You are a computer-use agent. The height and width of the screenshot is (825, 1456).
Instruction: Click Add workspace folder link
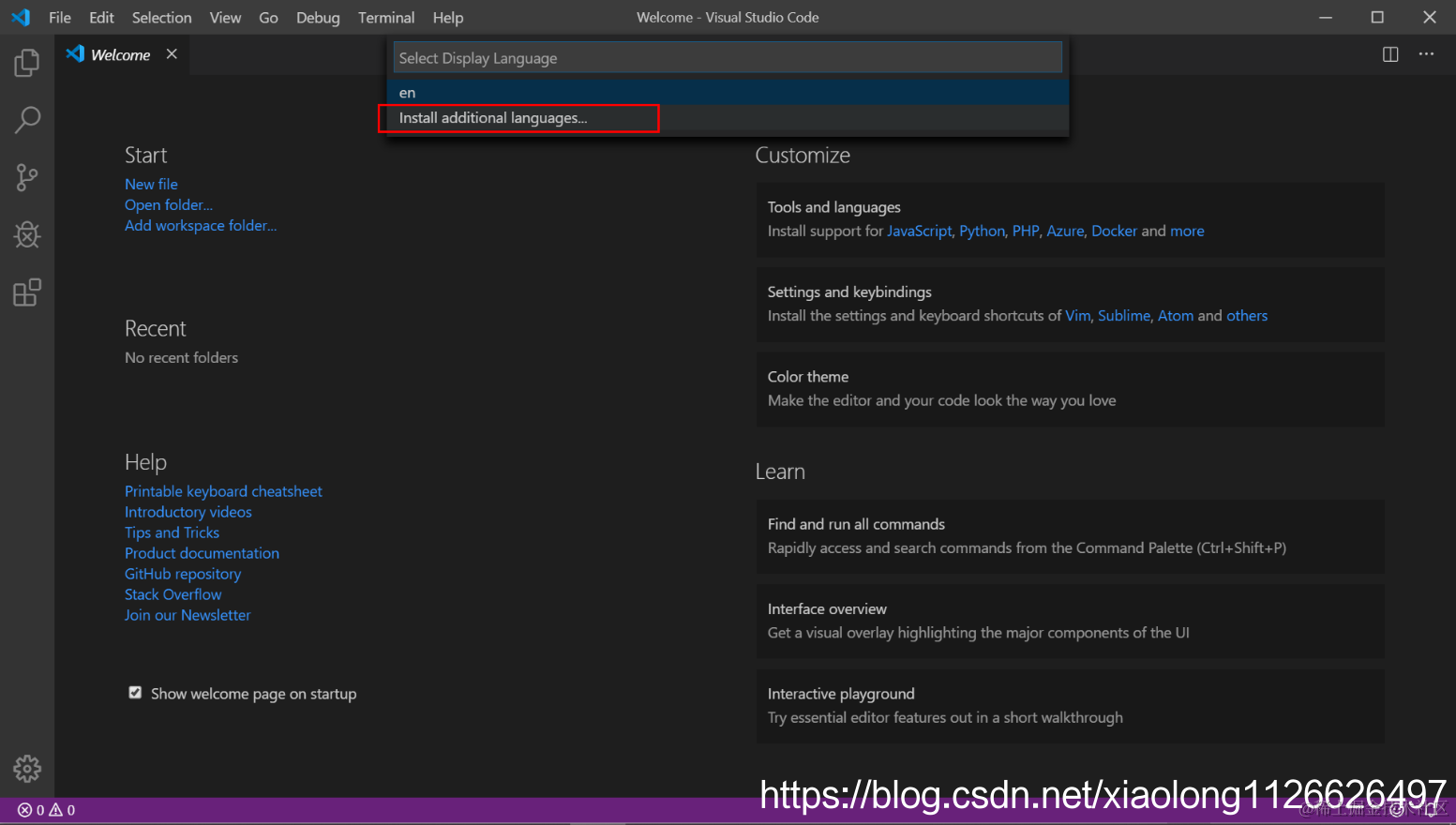(201, 225)
